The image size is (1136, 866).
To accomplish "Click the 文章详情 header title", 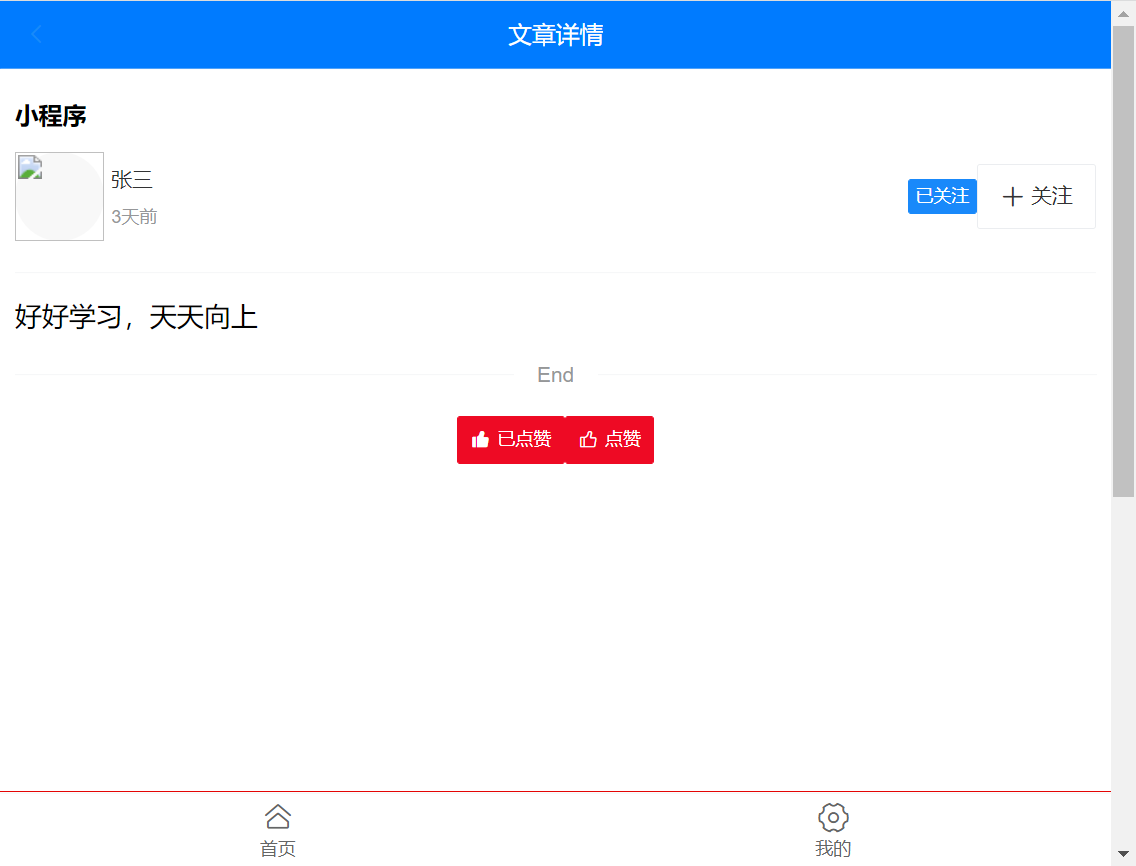I will point(555,34).
